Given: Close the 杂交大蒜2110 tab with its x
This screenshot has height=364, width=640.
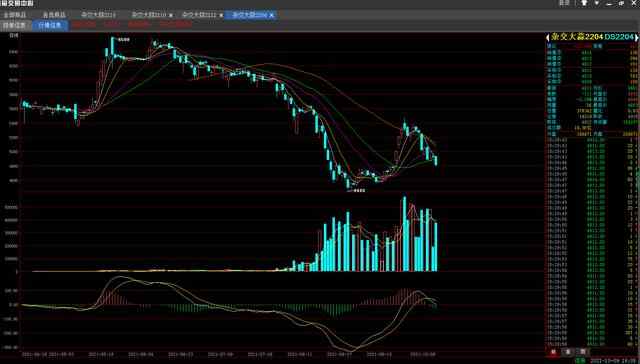Looking at the screenshot, I should tap(171, 15).
